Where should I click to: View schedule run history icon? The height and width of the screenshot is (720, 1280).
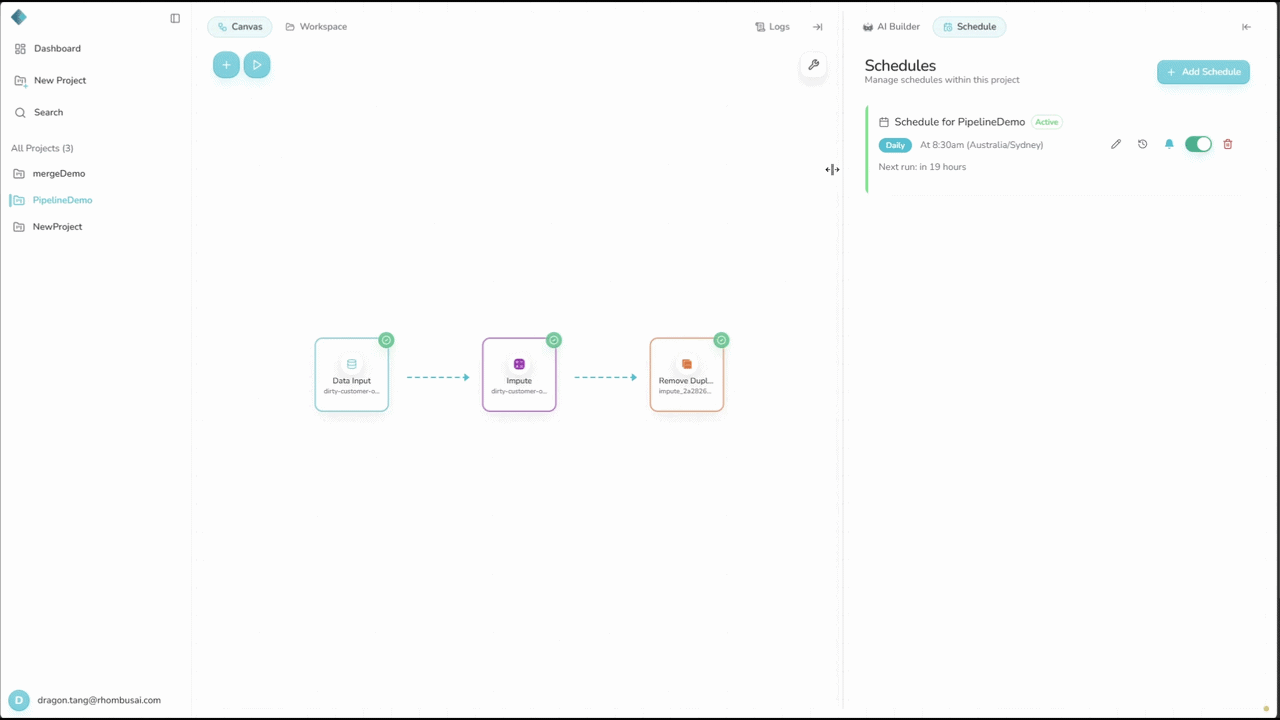click(1143, 144)
